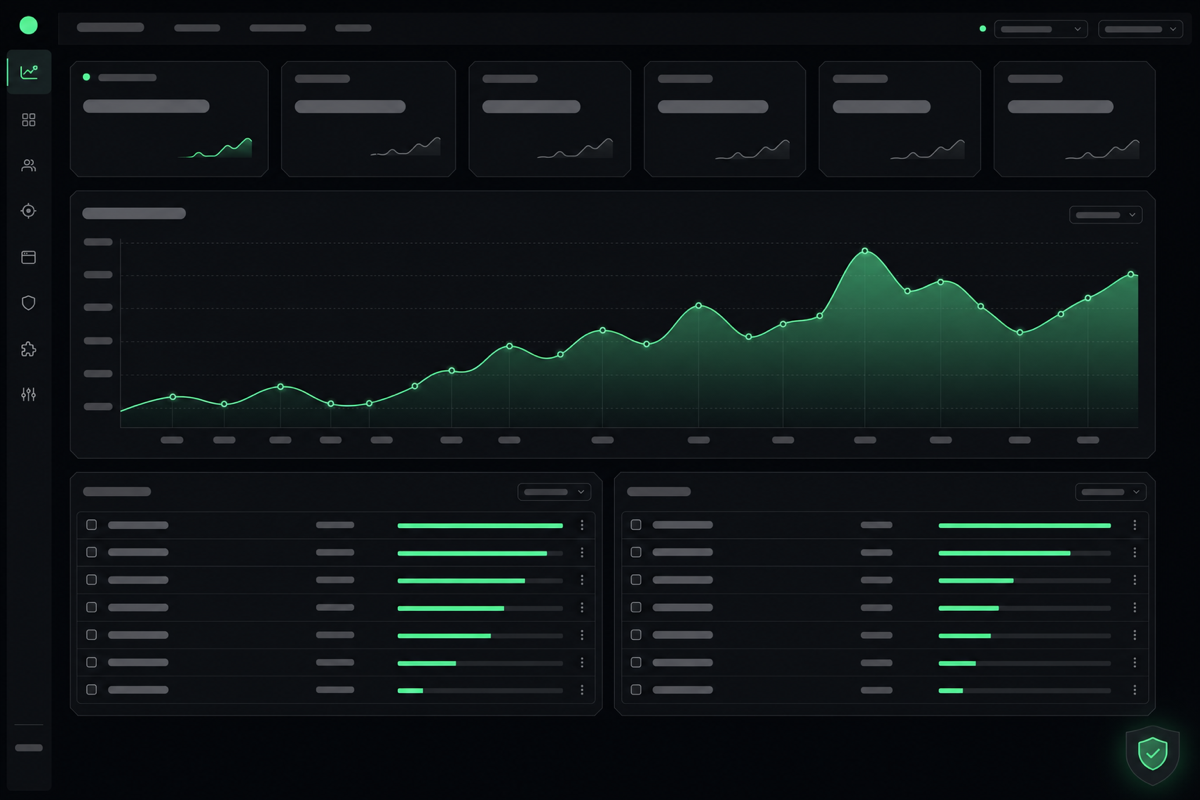Open the last stat card in the row

click(x=1074, y=119)
